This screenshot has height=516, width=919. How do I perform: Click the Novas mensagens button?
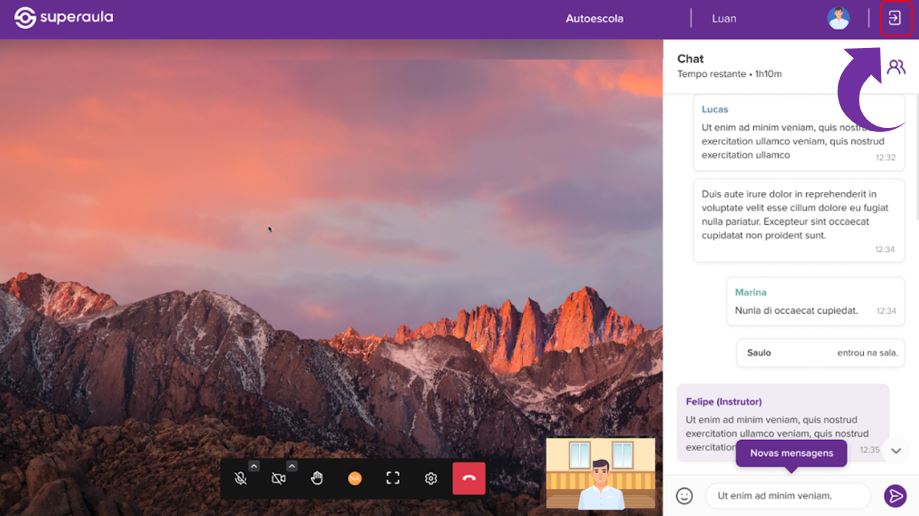click(x=791, y=453)
